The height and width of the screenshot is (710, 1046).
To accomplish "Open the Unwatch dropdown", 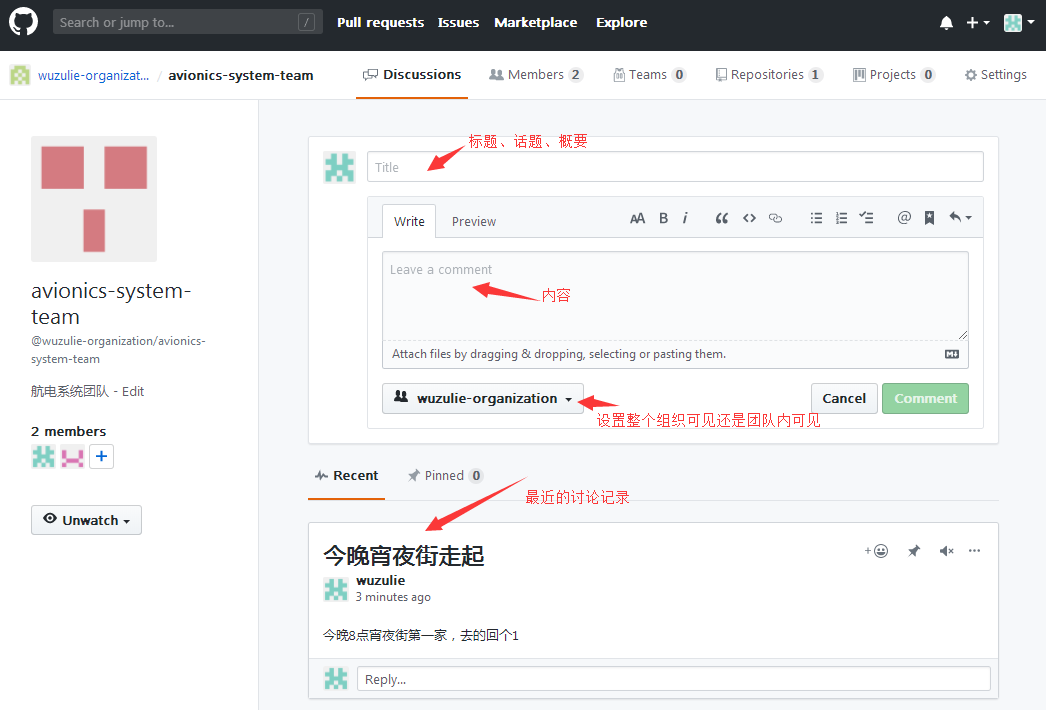I will pyautogui.click(x=86, y=520).
